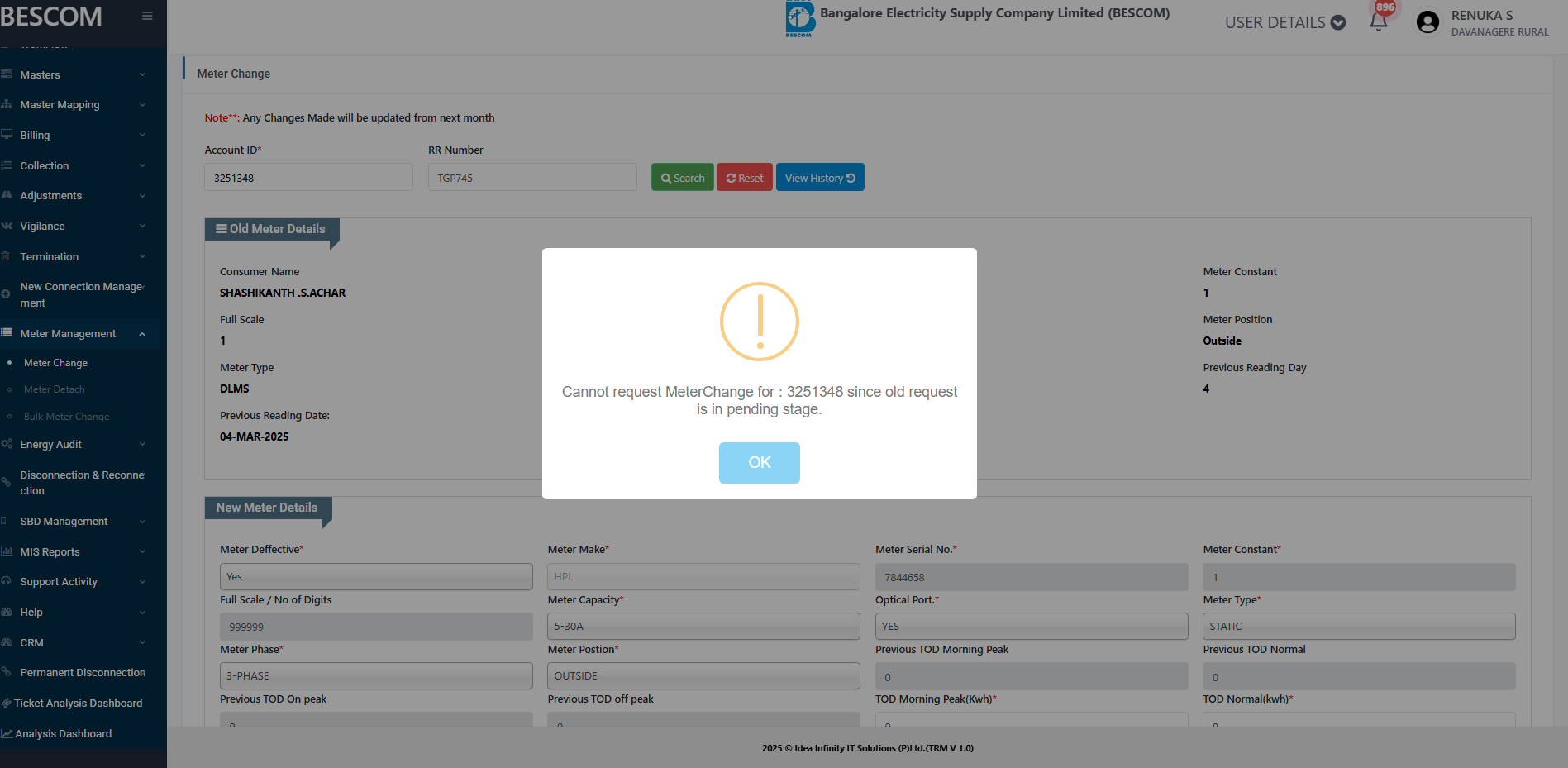Click the BESCOM logo in header
Viewport: 1568px width, 768px height.
pos(799,19)
